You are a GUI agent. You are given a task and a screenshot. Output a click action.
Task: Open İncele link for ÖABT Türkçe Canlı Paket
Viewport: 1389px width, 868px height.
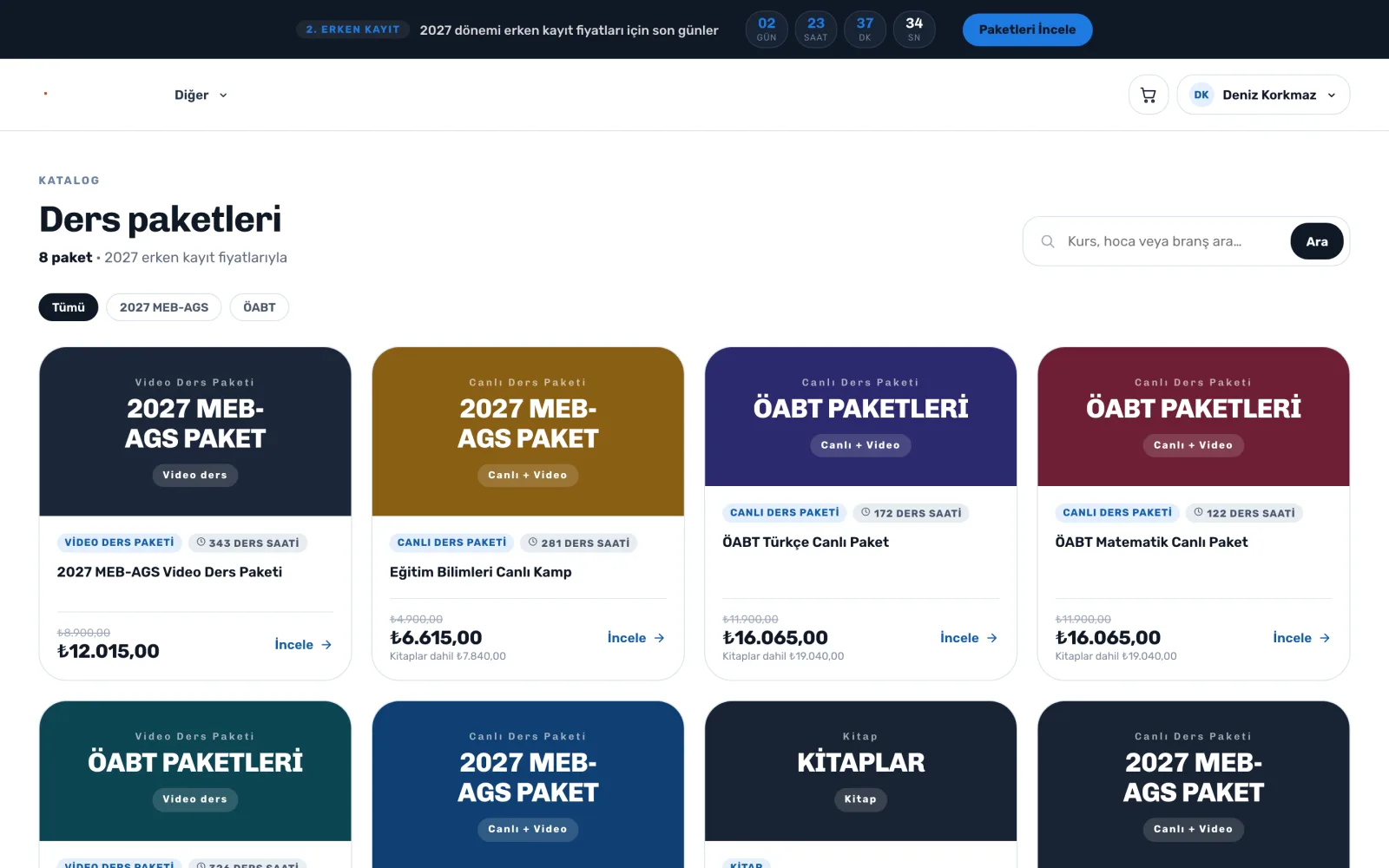pyautogui.click(x=969, y=638)
